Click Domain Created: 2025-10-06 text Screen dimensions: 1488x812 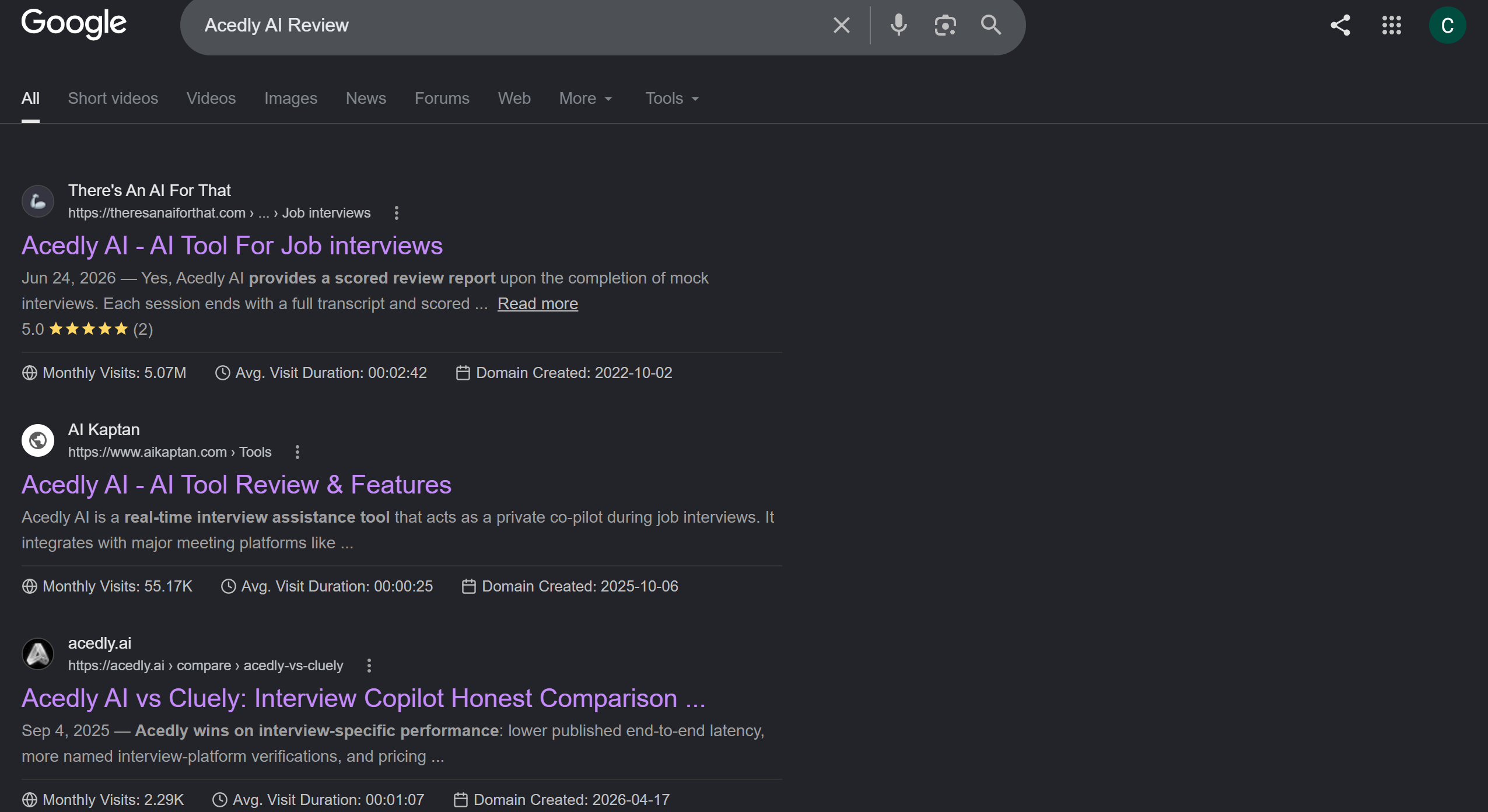(x=580, y=586)
